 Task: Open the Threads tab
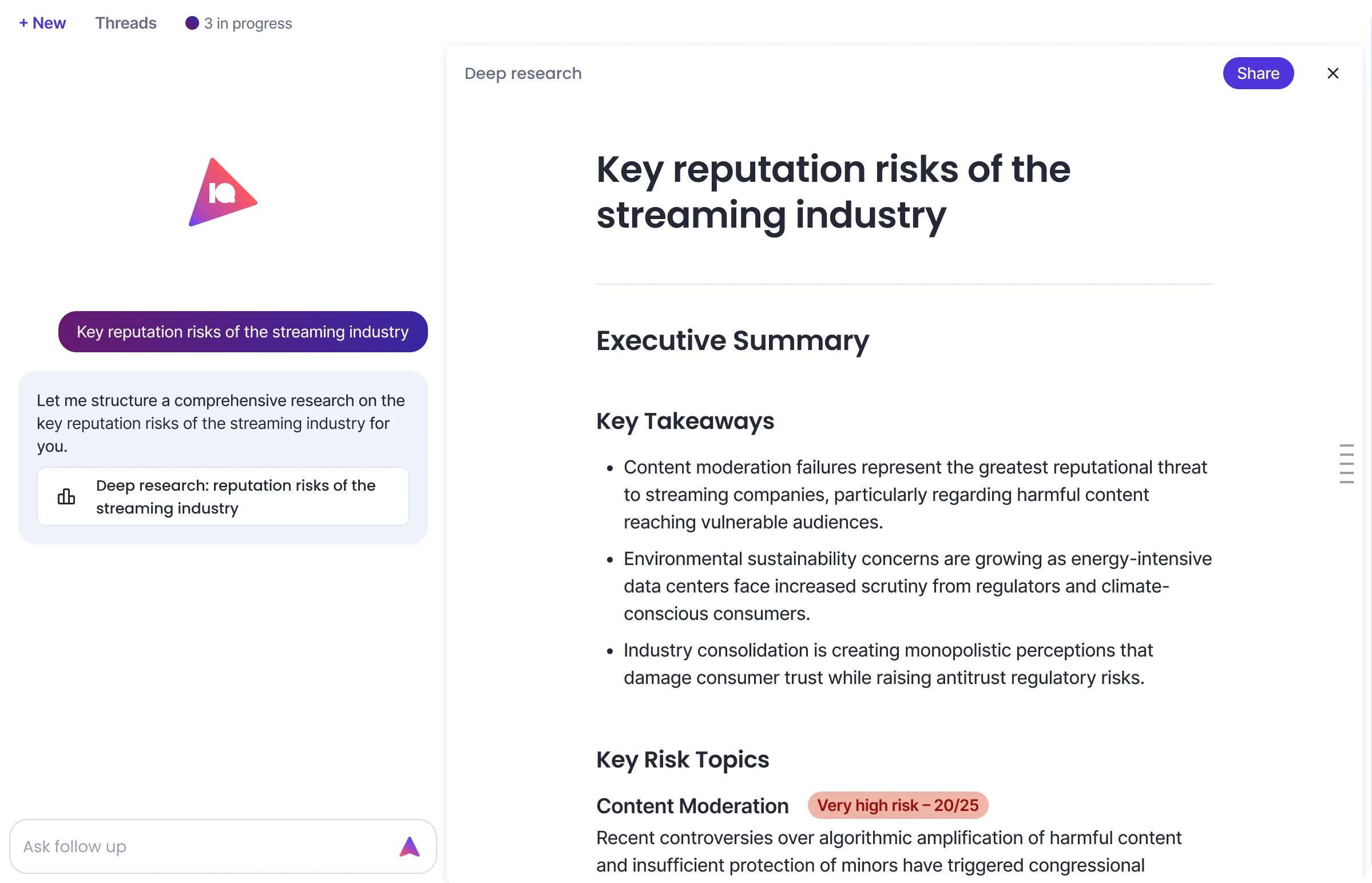tap(126, 23)
